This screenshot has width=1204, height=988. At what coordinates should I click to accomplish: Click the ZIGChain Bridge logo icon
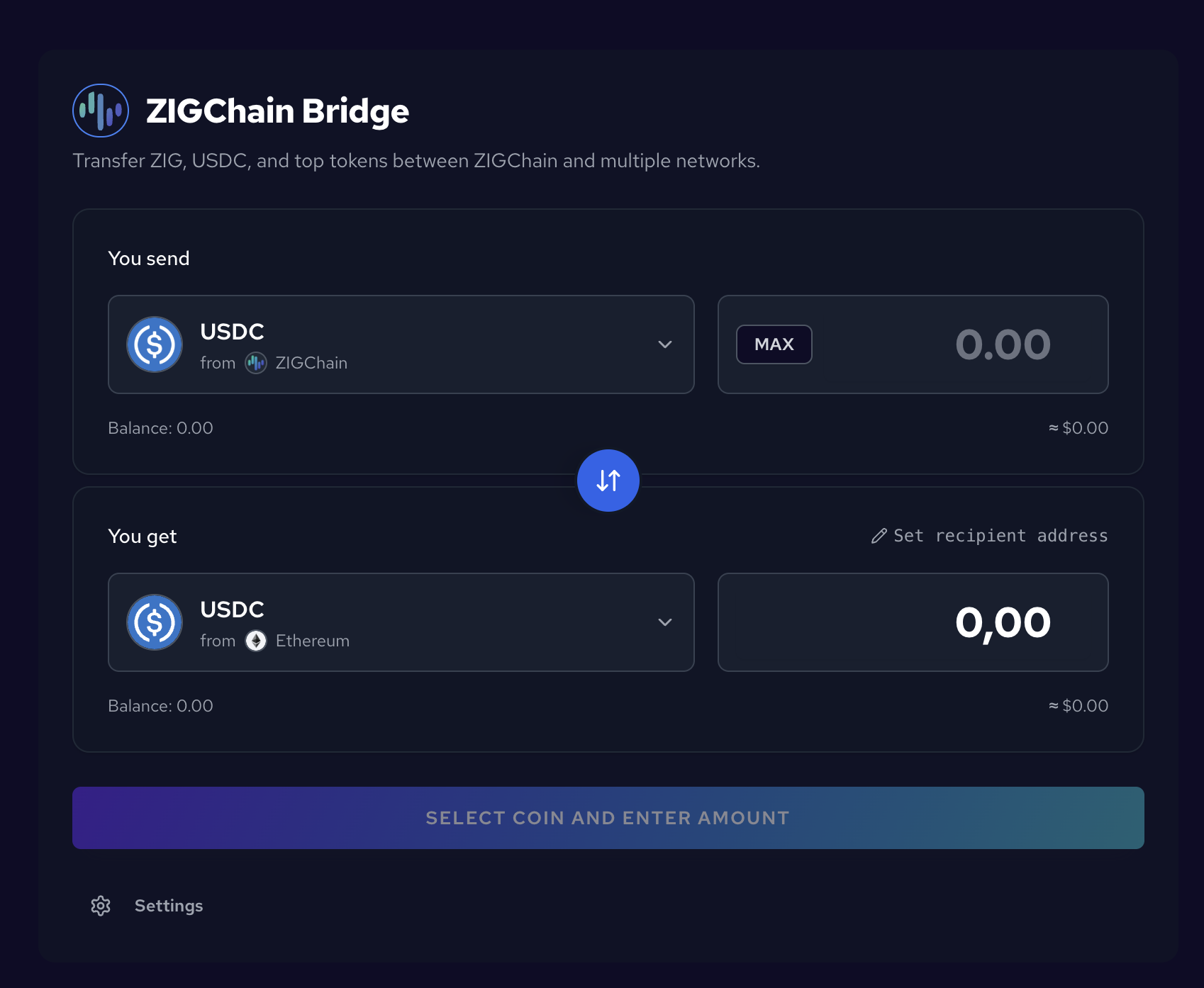click(101, 111)
